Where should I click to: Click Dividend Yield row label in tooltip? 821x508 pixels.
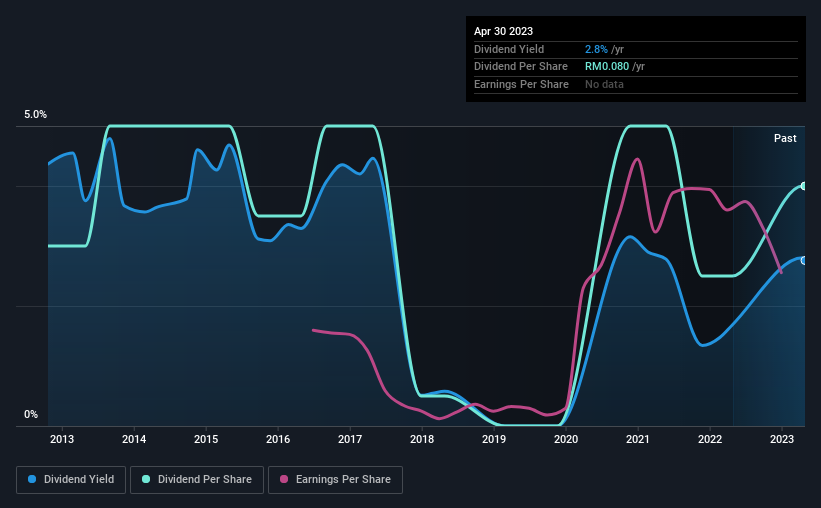click(509, 49)
